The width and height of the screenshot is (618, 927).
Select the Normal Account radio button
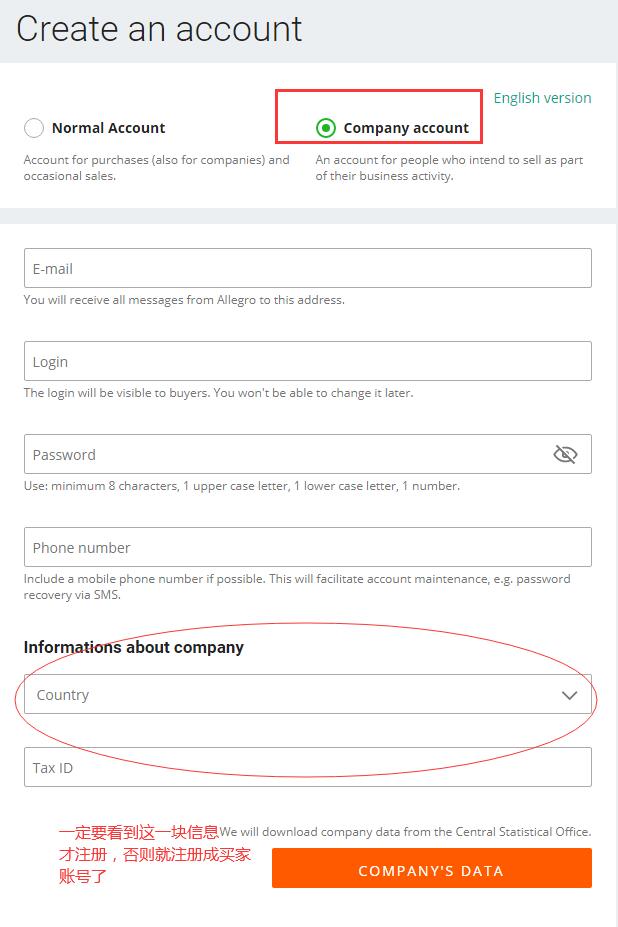tap(34, 128)
